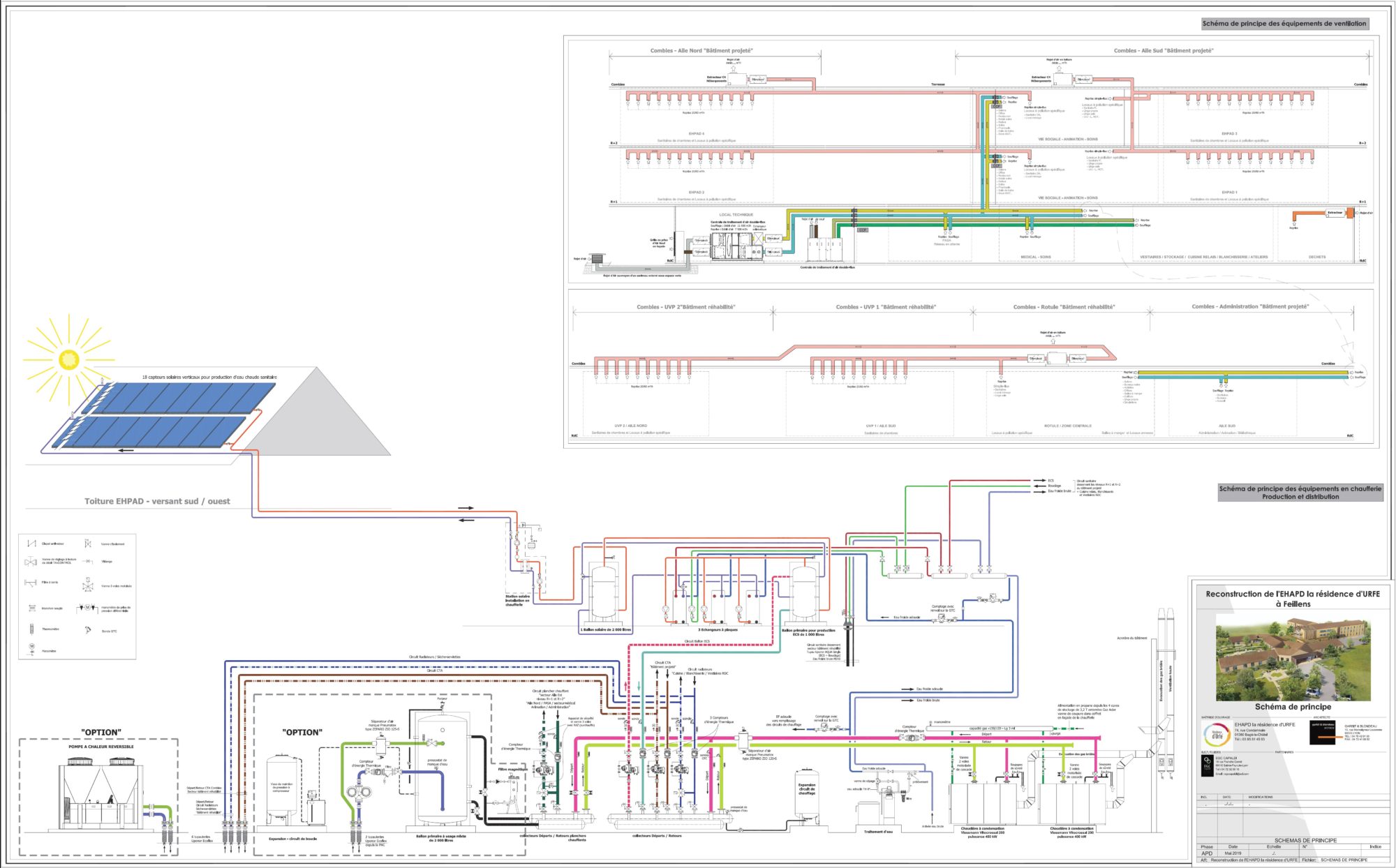Click the '3 Echangeurs à plaques' label
The height and width of the screenshot is (868, 1396).
click(x=718, y=629)
